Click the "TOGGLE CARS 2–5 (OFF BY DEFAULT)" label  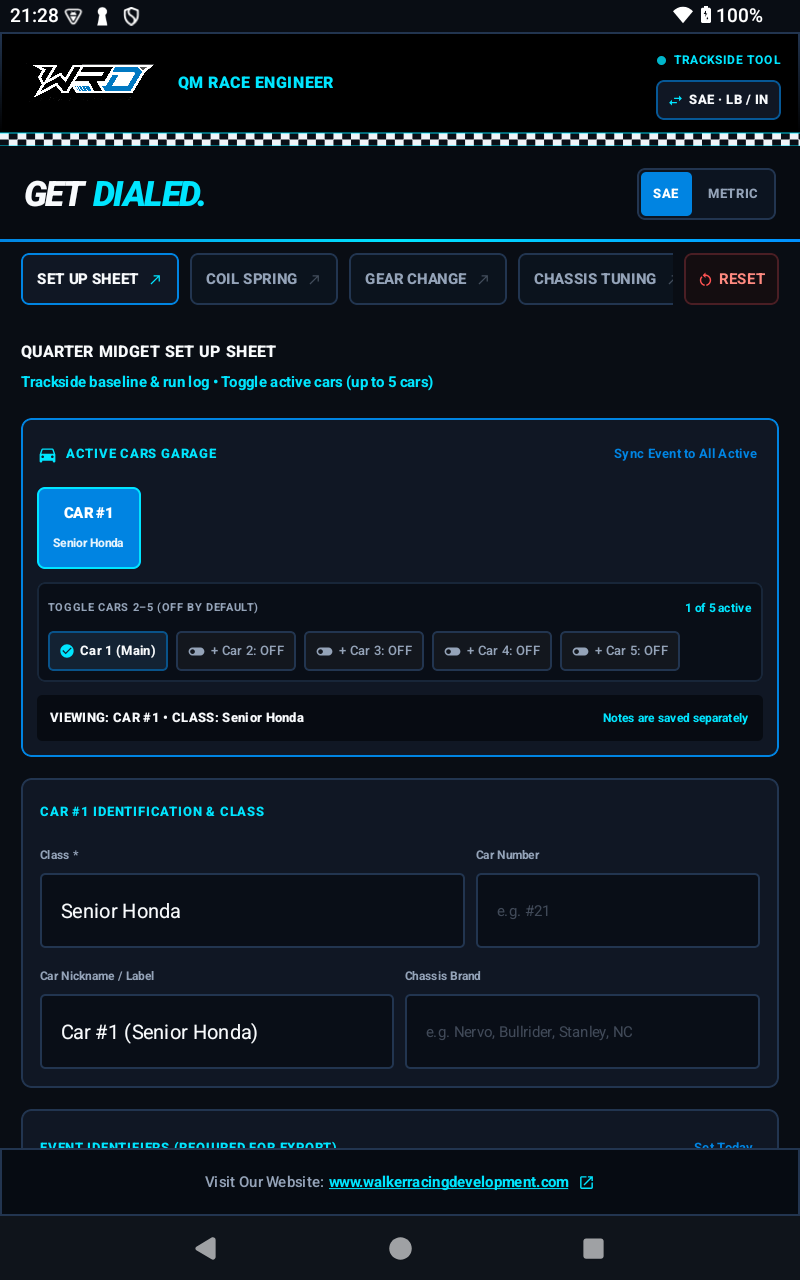point(153,608)
